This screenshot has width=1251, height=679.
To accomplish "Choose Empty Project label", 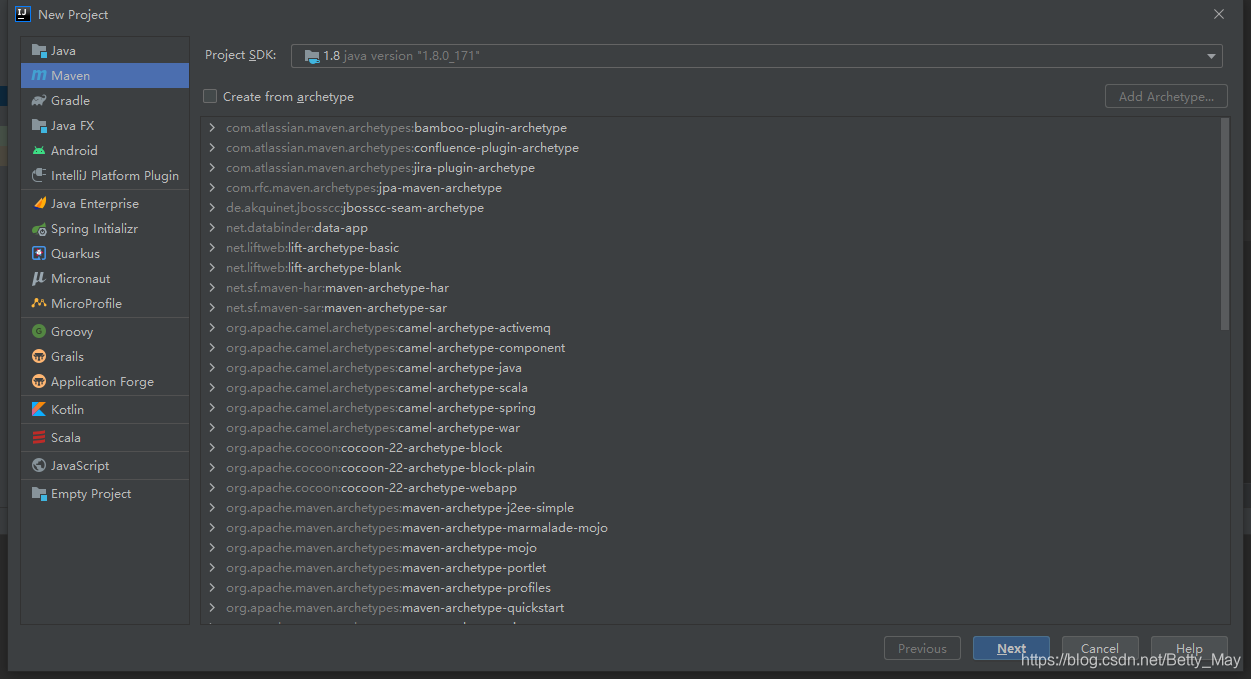I will [x=91, y=494].
